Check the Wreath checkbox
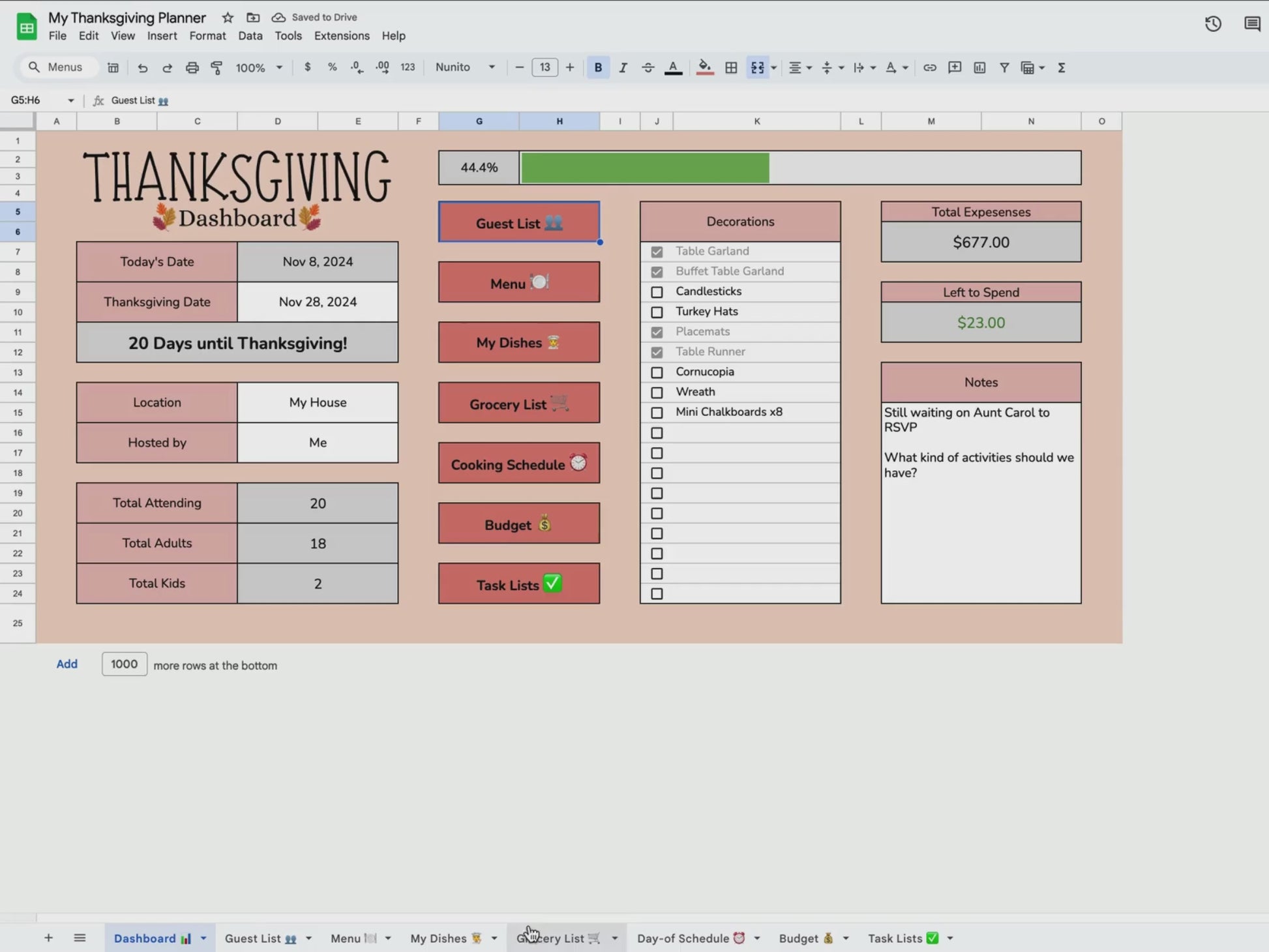Viewport: 1269px width, 952px height. point(657,393)
